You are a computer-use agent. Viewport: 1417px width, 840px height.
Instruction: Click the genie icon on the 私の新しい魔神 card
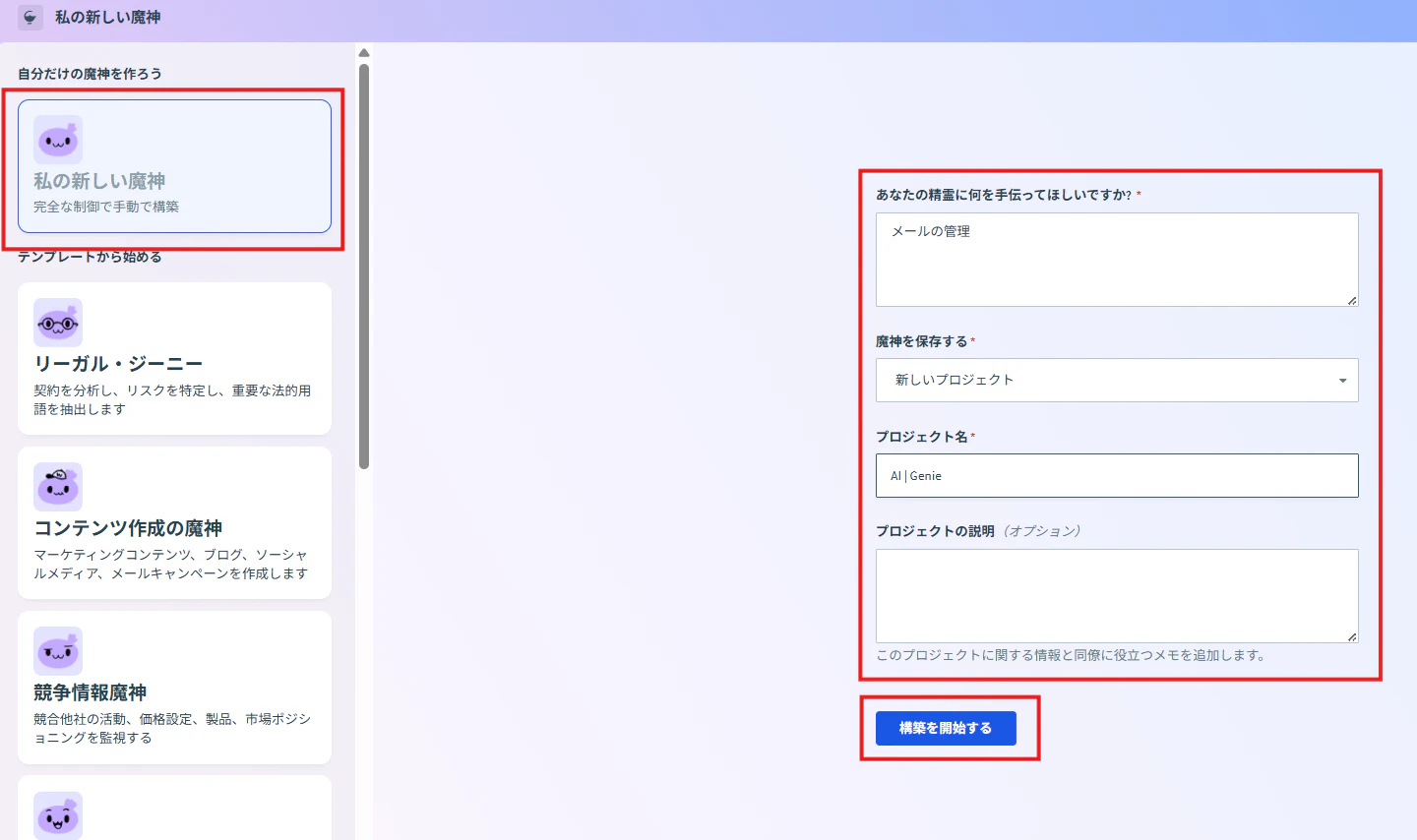[x=58, y=140]
